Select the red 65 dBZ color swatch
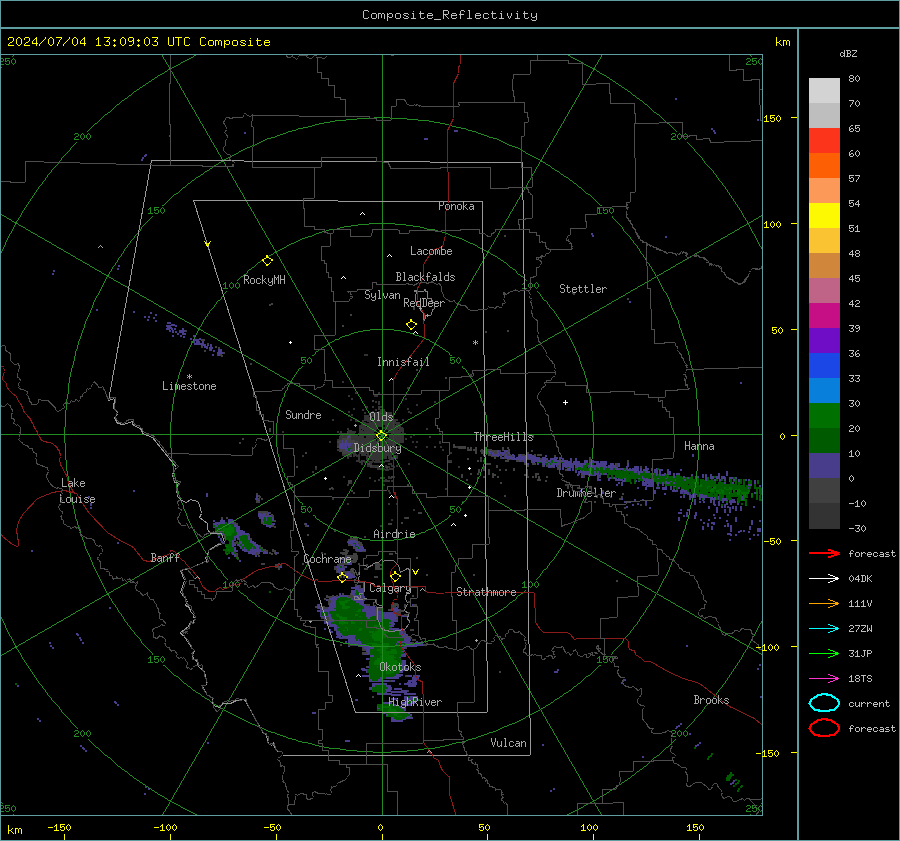The height and width of the screenshot is (841, 900). click(x=824, y=141)
